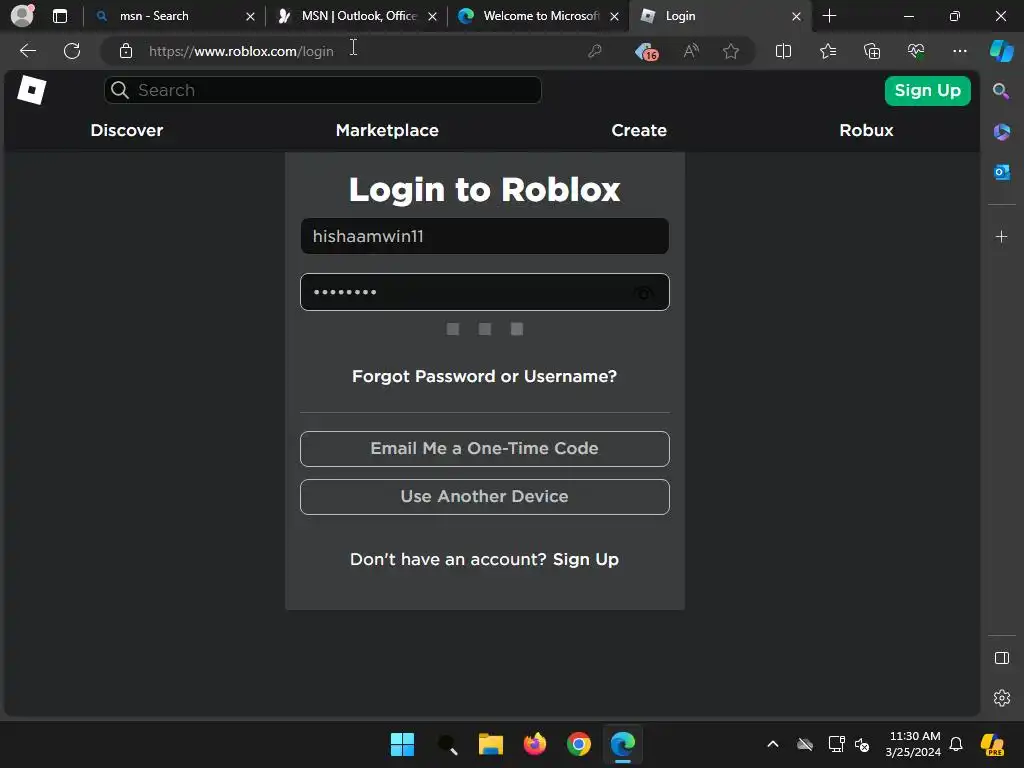The height and width of the screenshot is (768, 1024).
Task: Click Microsoft Edge taskbar icon
Action: [623, 744]
